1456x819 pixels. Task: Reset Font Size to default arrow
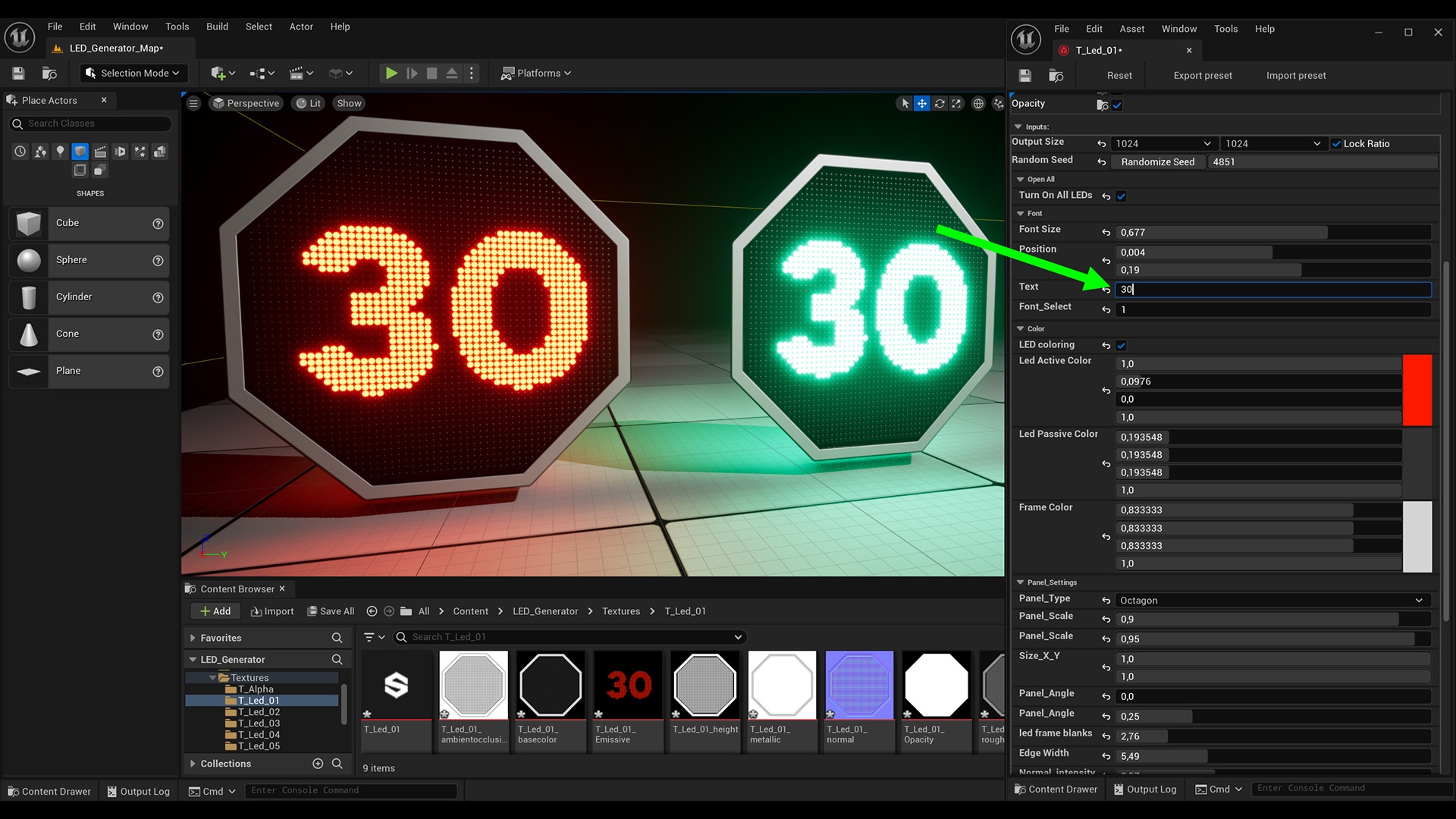tap(1106, 232)
